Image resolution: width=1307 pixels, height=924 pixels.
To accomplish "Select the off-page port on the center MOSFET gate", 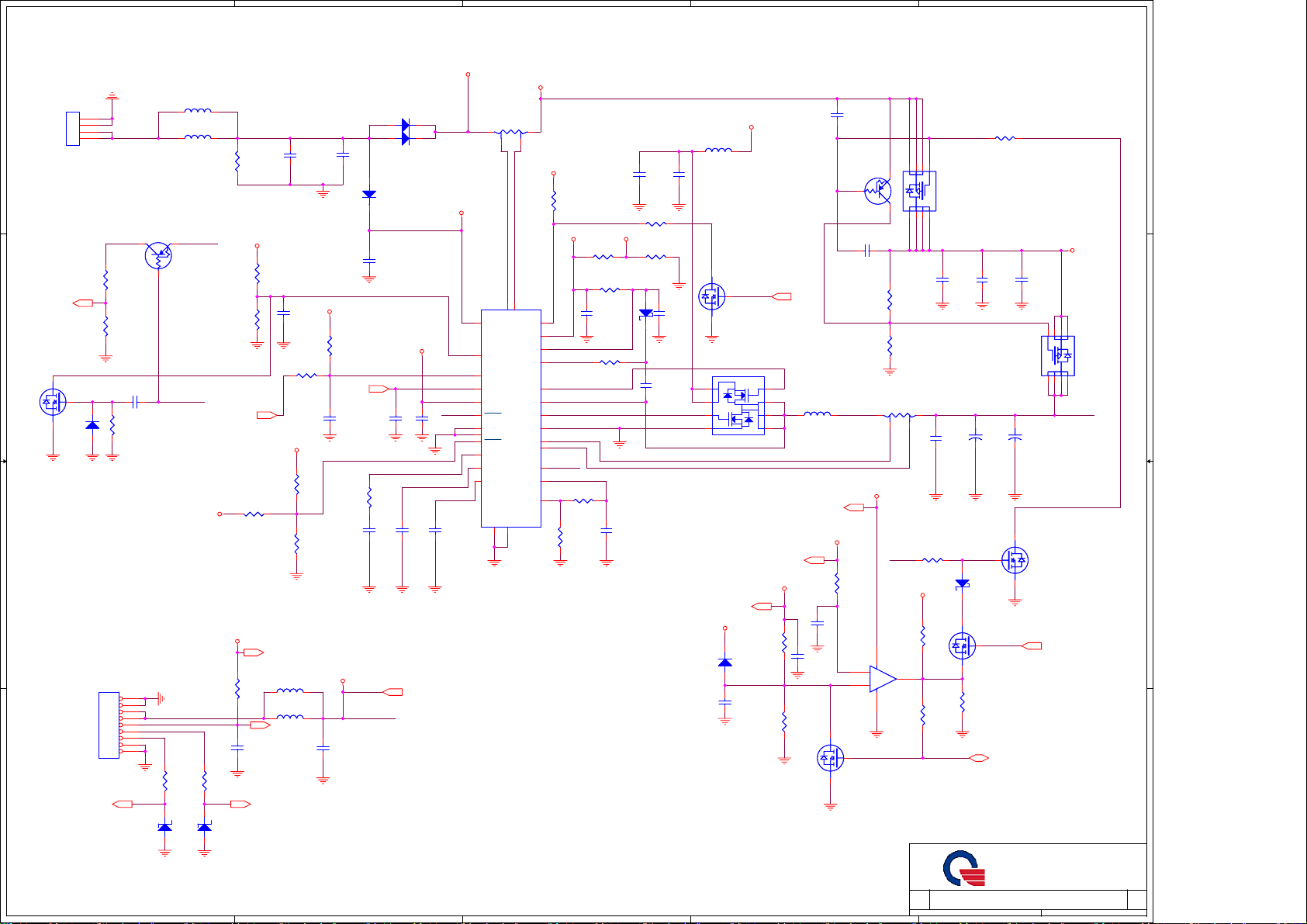I will coord(782,296).
